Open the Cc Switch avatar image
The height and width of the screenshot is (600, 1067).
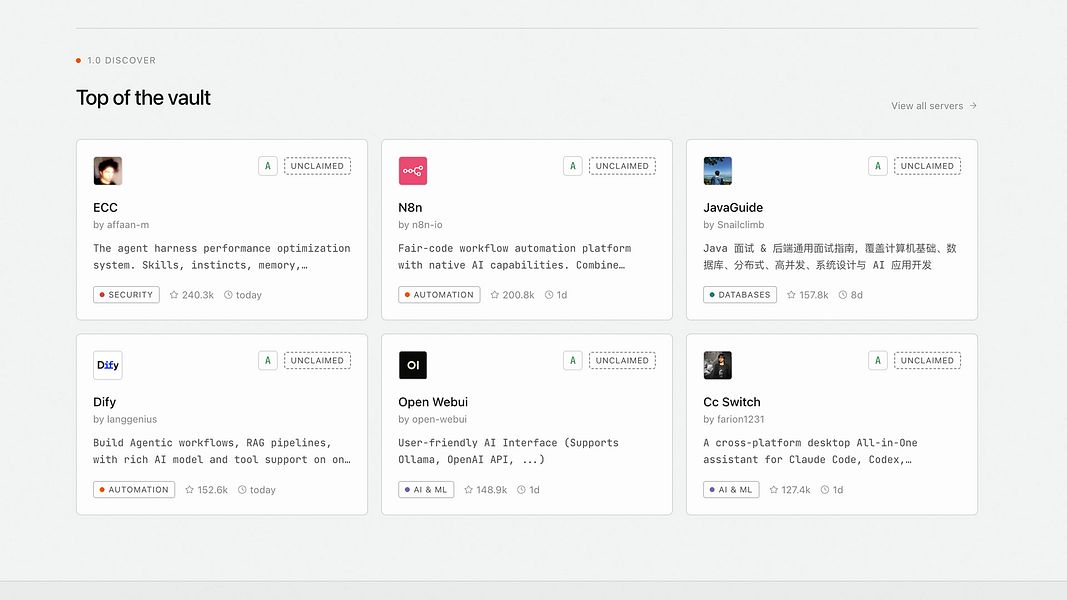click(717, 365)
